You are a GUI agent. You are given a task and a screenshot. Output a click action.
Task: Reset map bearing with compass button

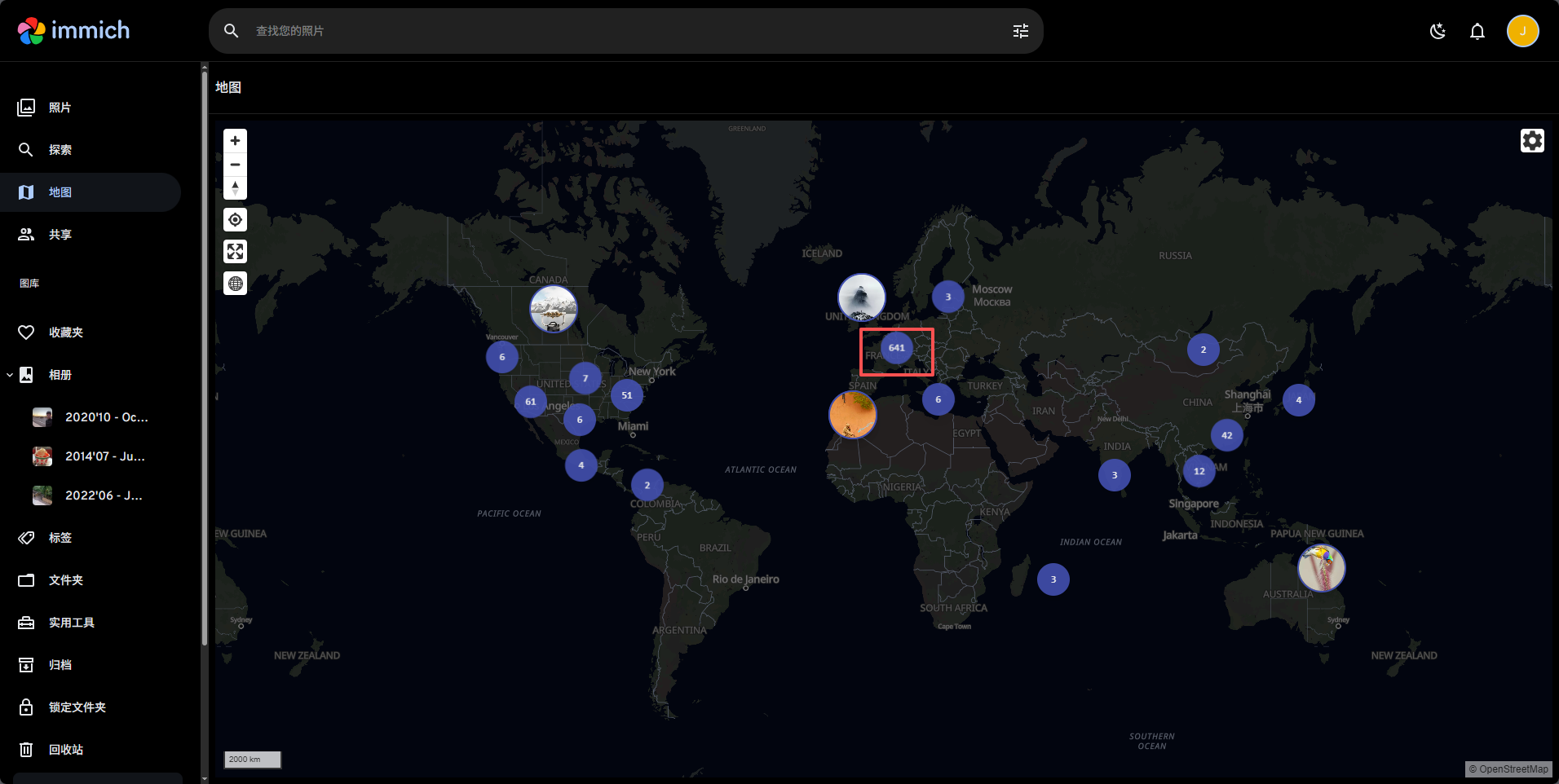point(236,188)
